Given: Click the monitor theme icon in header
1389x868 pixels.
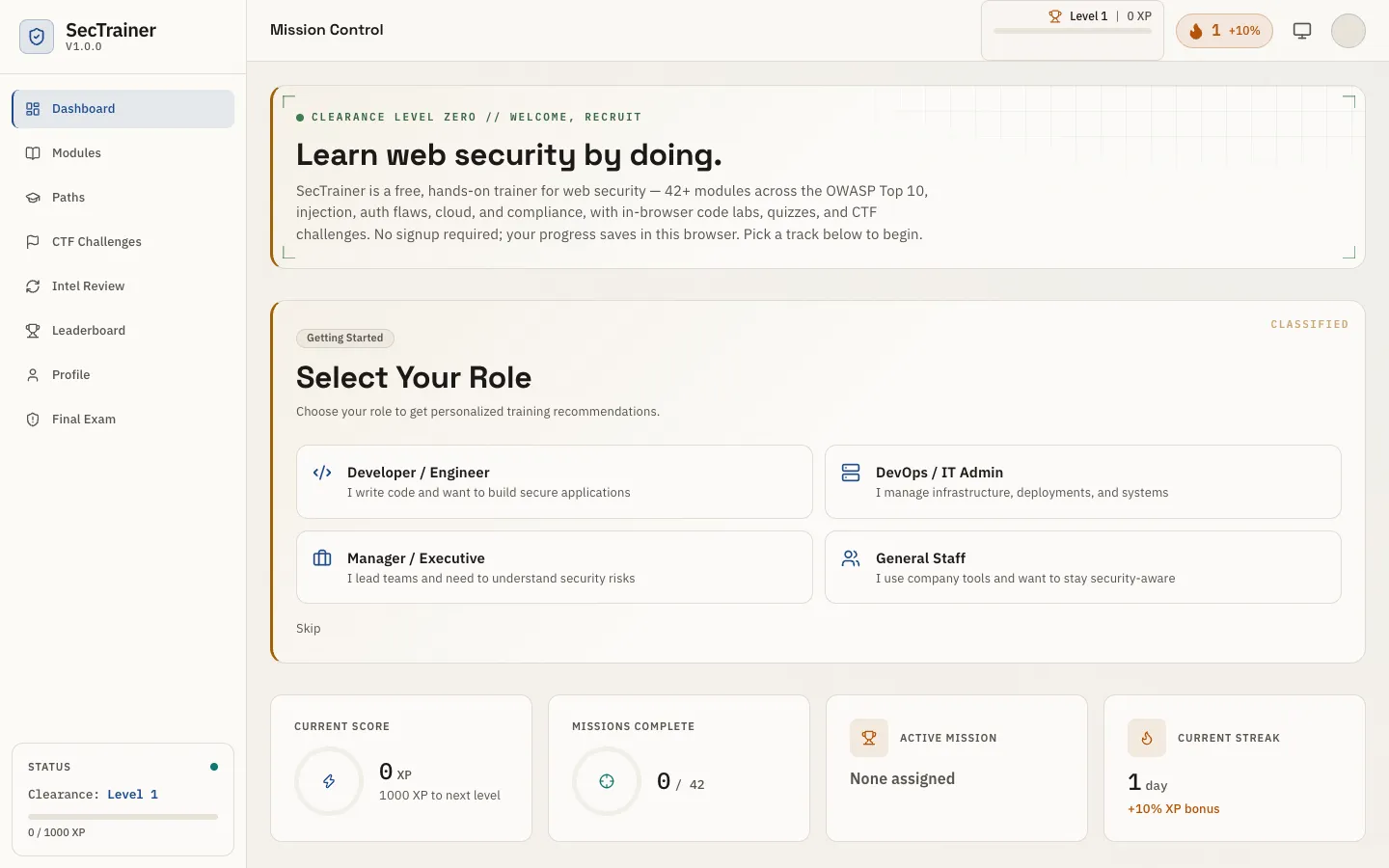Looking at the screenshot, I should (1302, 31).
